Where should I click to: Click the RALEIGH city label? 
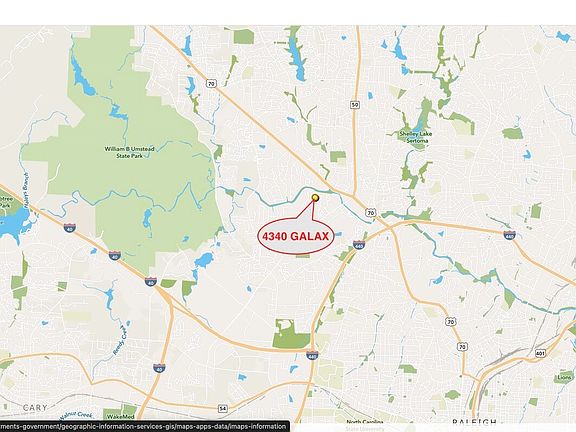pyautogui.click(x=474, y=422)
